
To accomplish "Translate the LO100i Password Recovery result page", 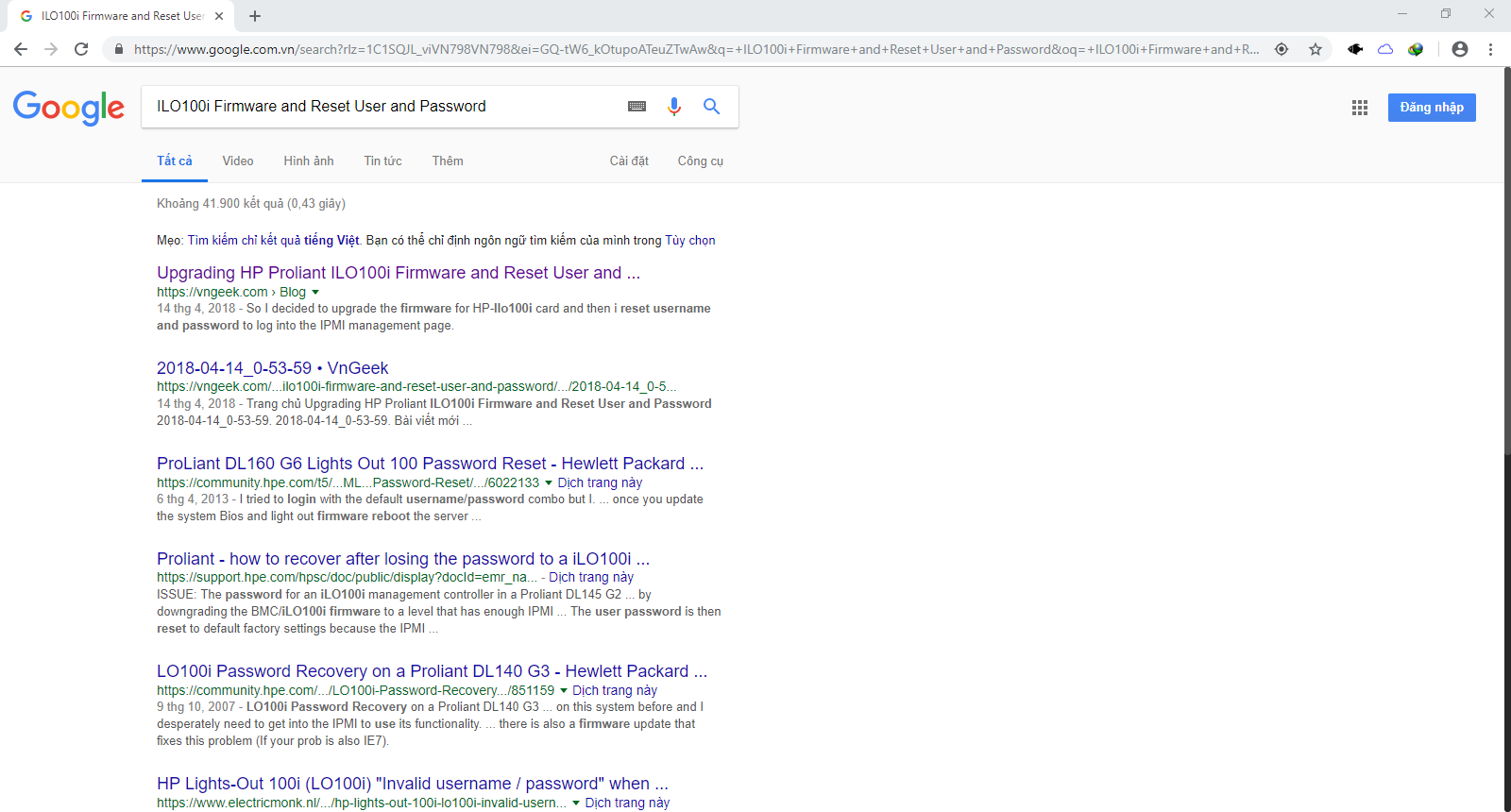I will [x=615, y=690].
